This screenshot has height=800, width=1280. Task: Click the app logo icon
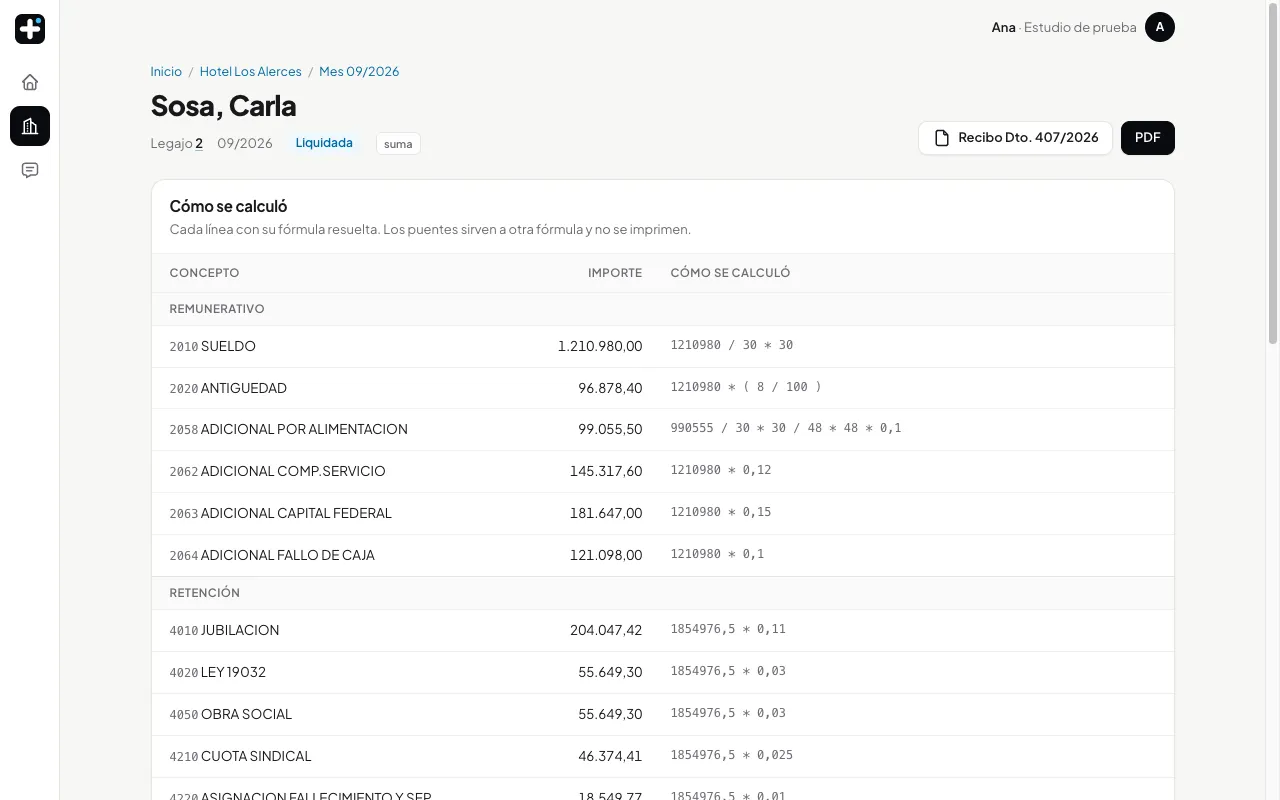[x=30, y=29]
